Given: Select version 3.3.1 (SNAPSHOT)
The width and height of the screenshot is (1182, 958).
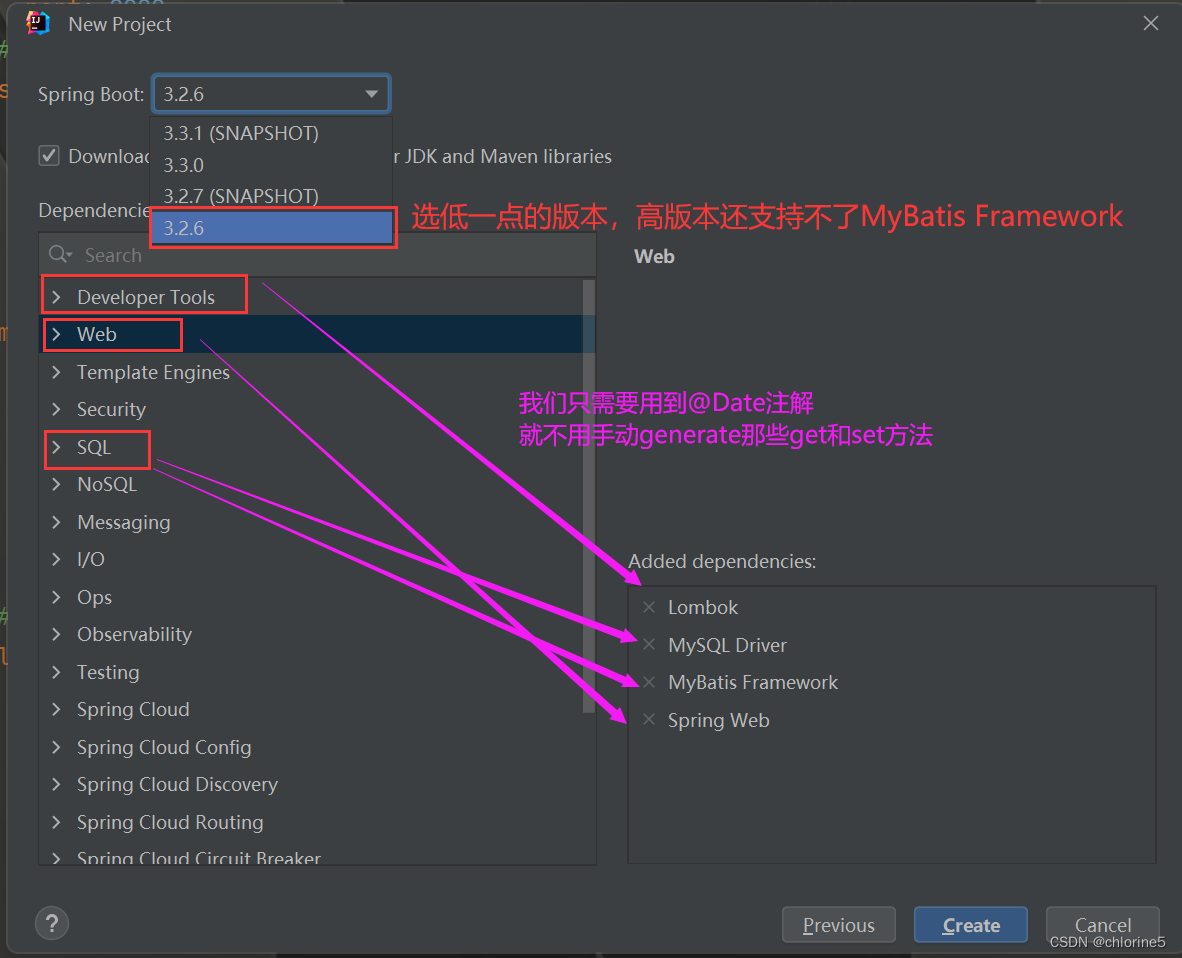Looking at the screenshot, I should [x=271, y=133].
